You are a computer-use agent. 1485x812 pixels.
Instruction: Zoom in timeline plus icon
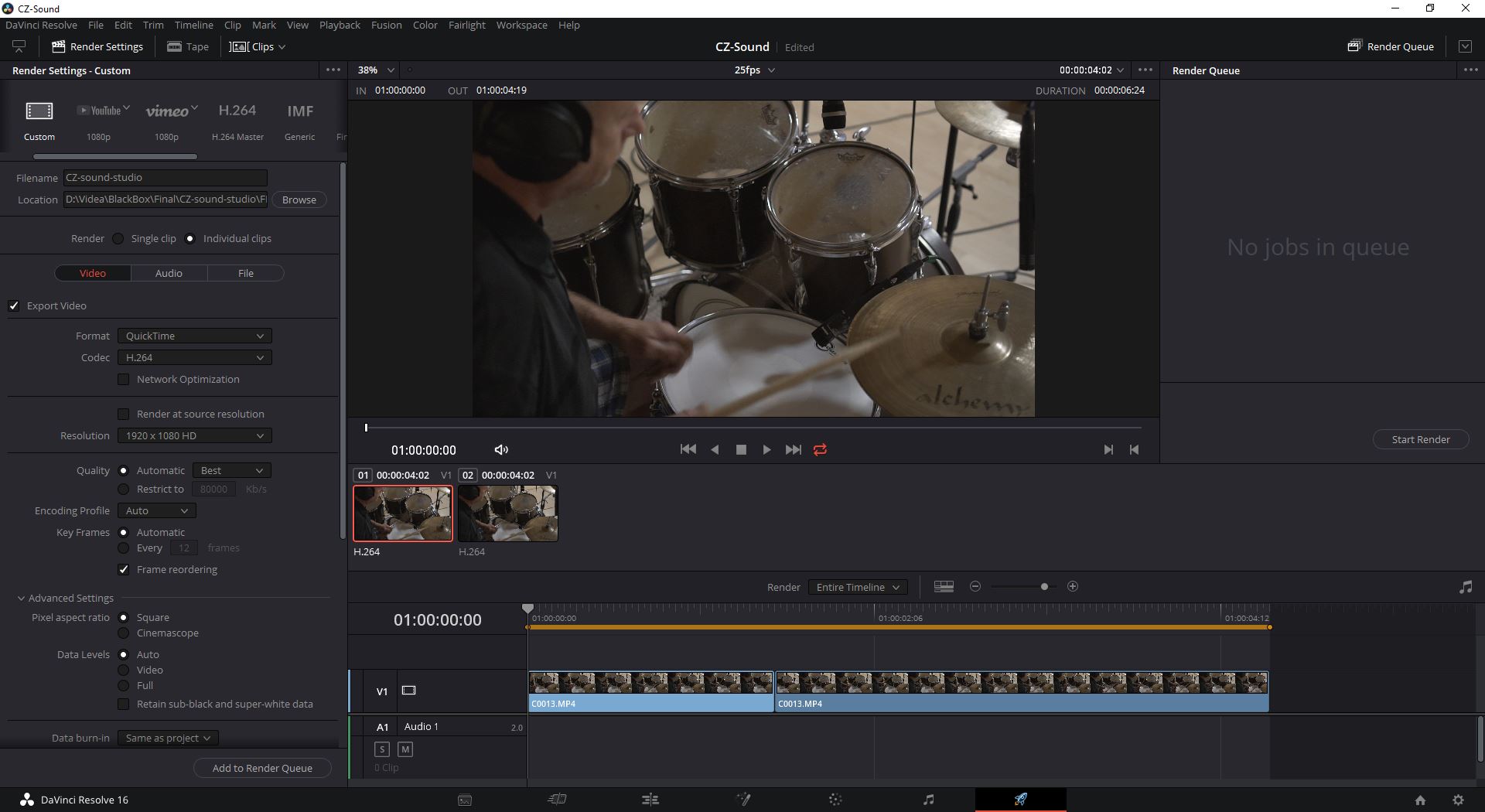pyautogui.click(x=1072, y=586)
